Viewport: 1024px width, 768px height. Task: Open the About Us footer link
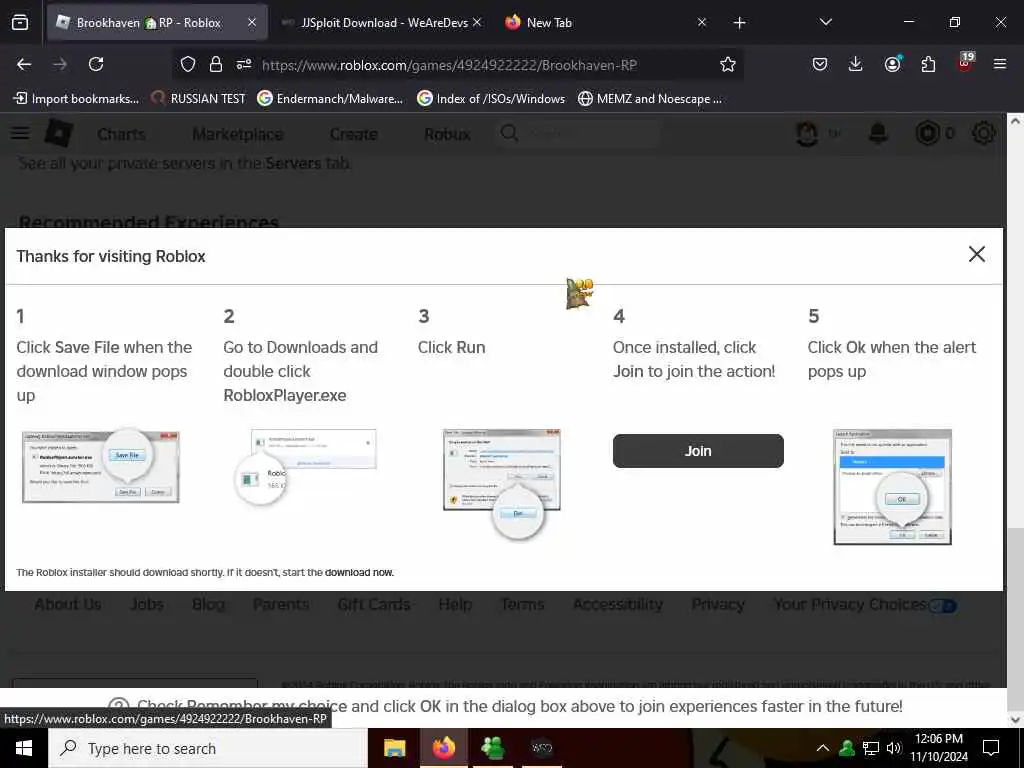pyautogui.click(x=68, y=605)
